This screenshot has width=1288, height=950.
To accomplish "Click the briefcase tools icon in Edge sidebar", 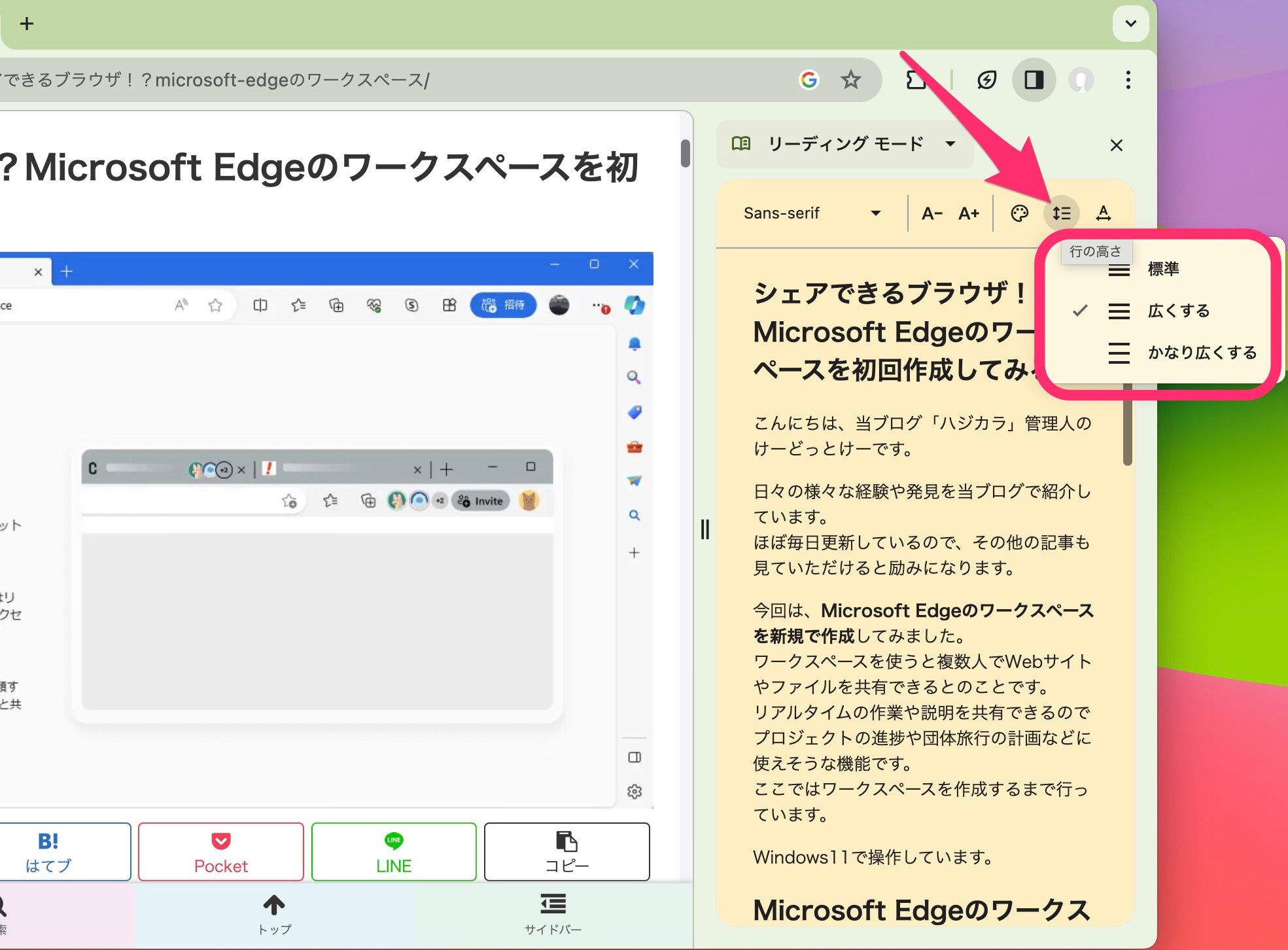I will pos(635,448).
